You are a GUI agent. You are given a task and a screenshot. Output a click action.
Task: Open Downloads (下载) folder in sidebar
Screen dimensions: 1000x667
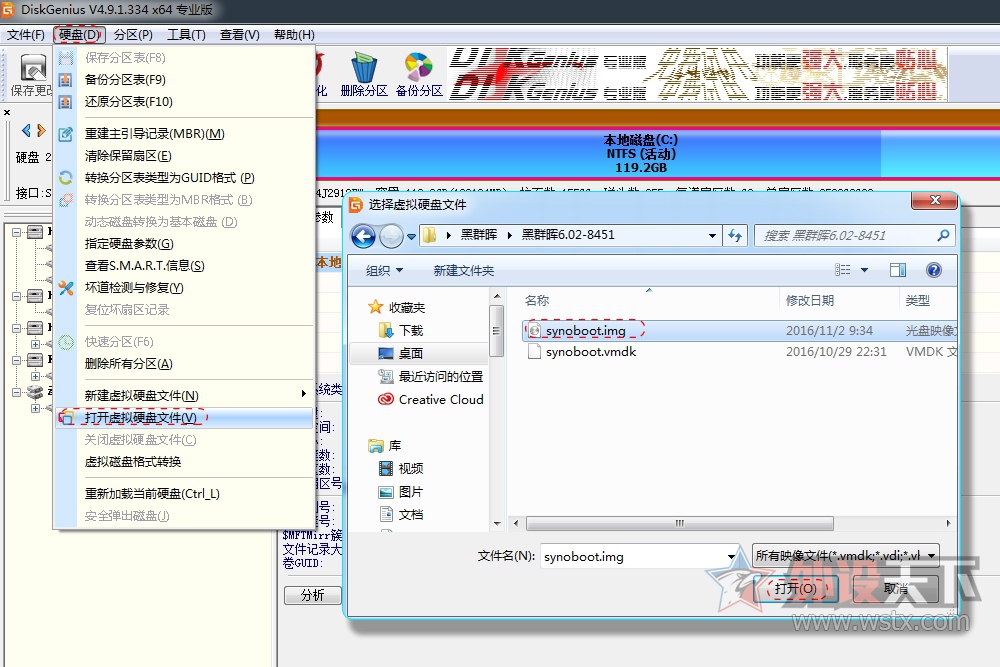pos(401,330)
